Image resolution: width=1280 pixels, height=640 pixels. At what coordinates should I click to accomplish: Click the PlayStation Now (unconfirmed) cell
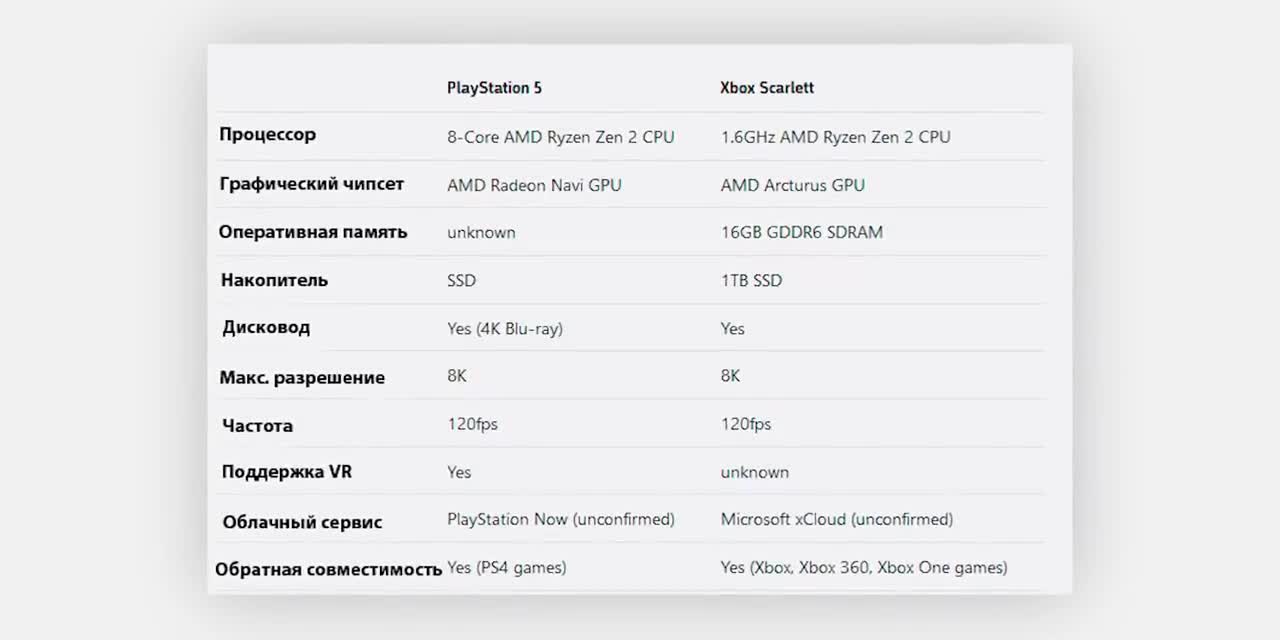point(561,520)
